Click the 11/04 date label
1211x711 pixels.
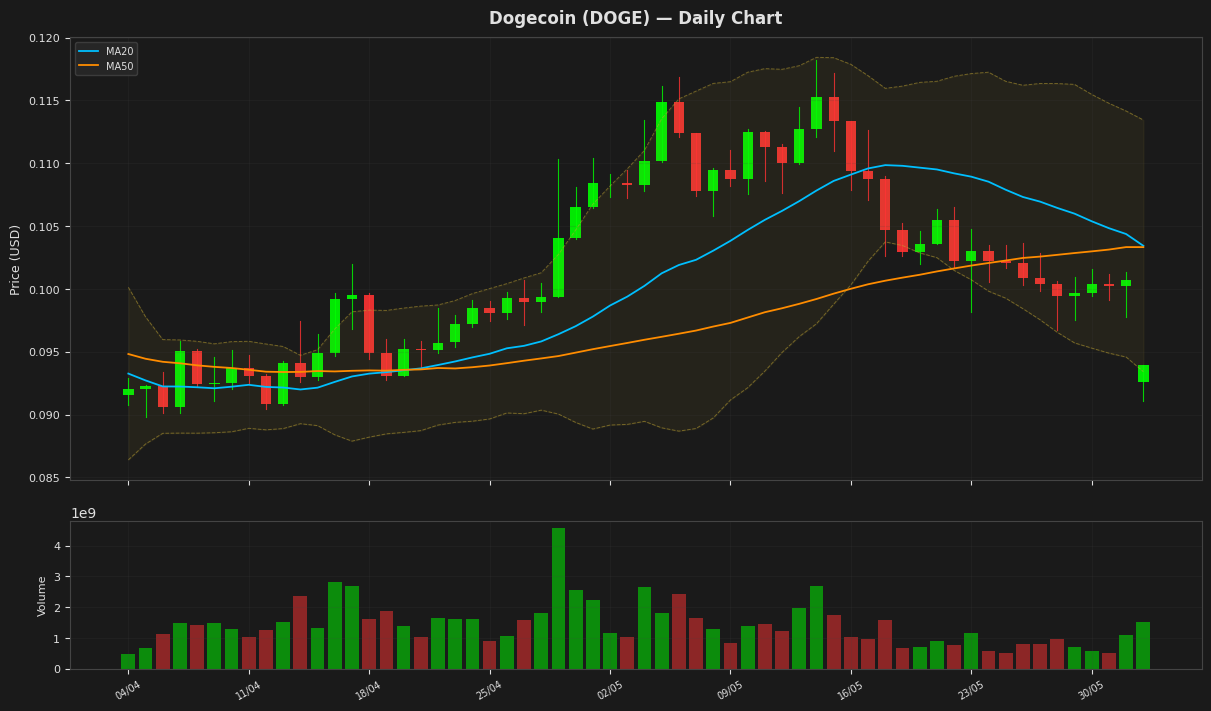tap(248, 690)
